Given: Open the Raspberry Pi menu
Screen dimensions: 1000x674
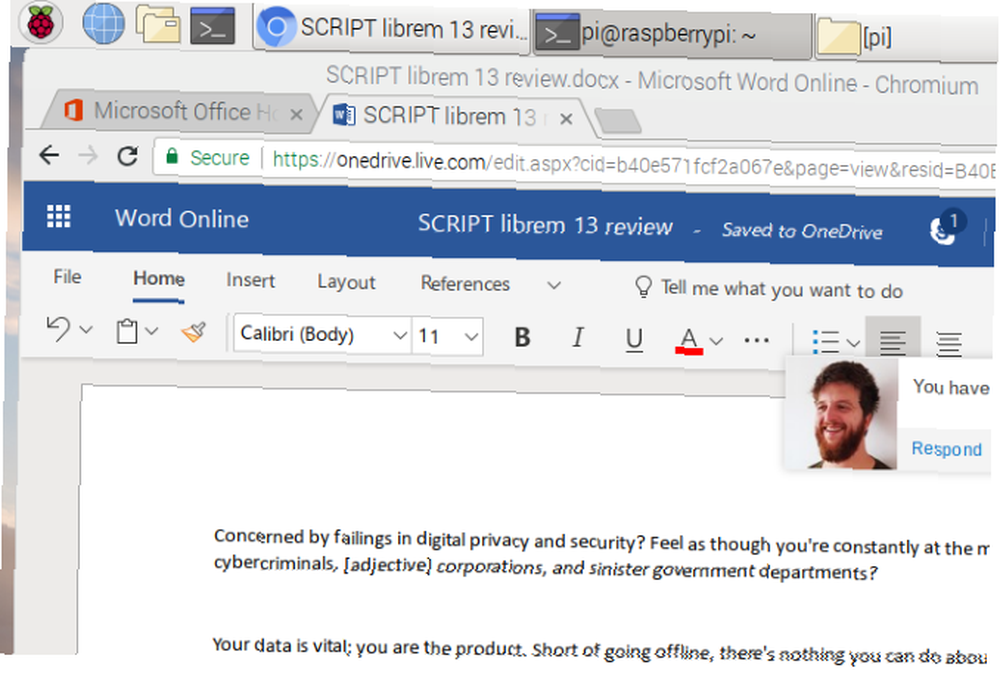Looking at the screenshot, I should click(41, 23).
